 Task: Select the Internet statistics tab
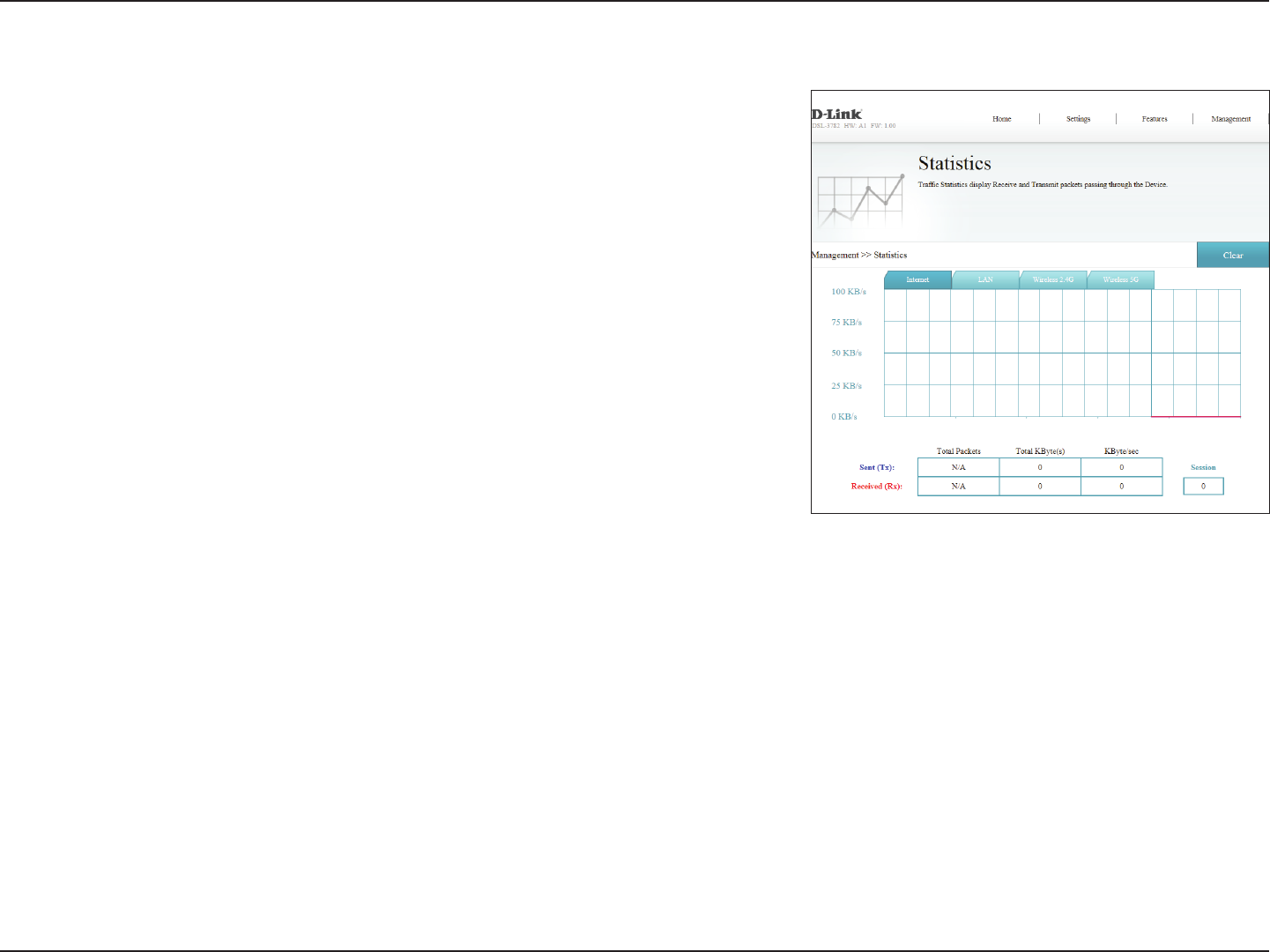coord(917,279)
